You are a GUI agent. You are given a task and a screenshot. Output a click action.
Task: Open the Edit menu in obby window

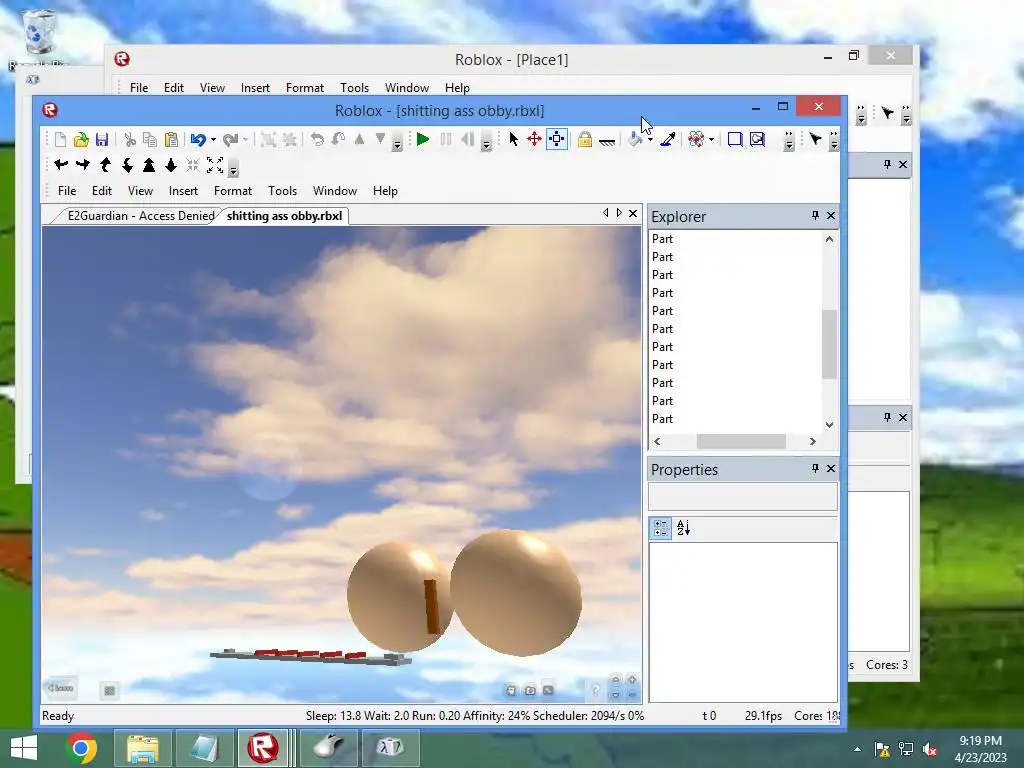(101, 191)
